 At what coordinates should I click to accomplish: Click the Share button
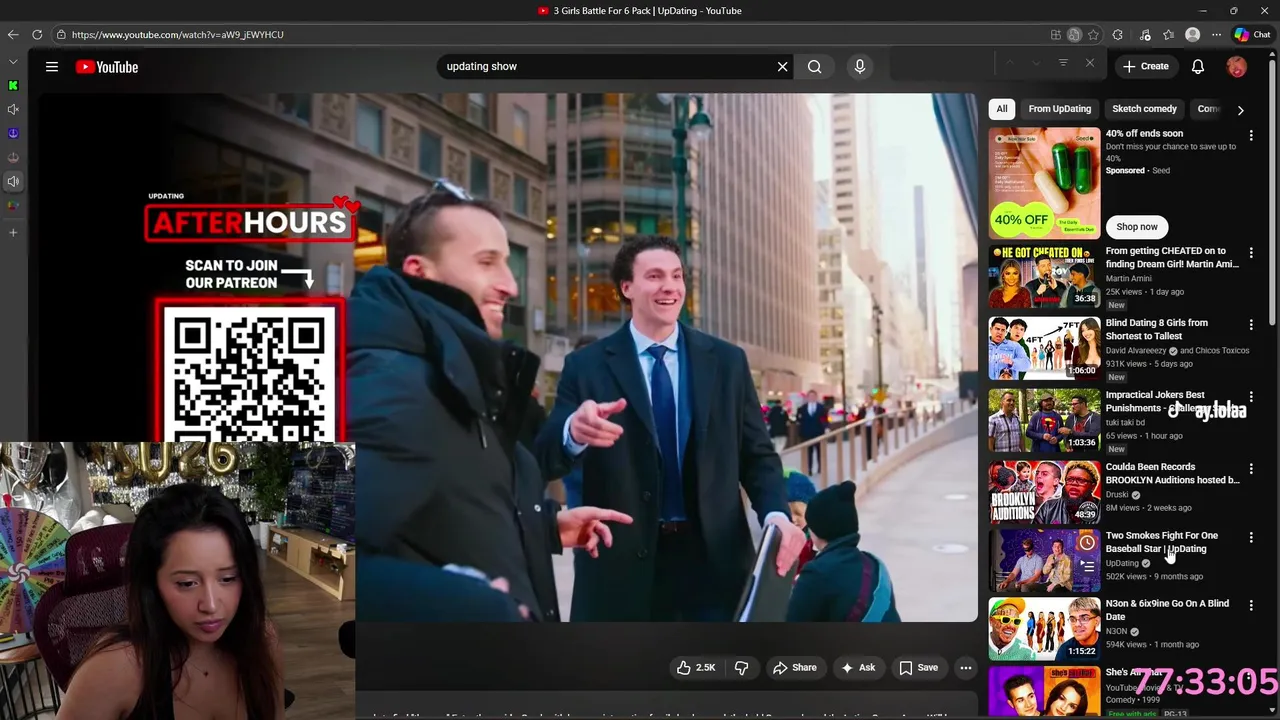794,668
